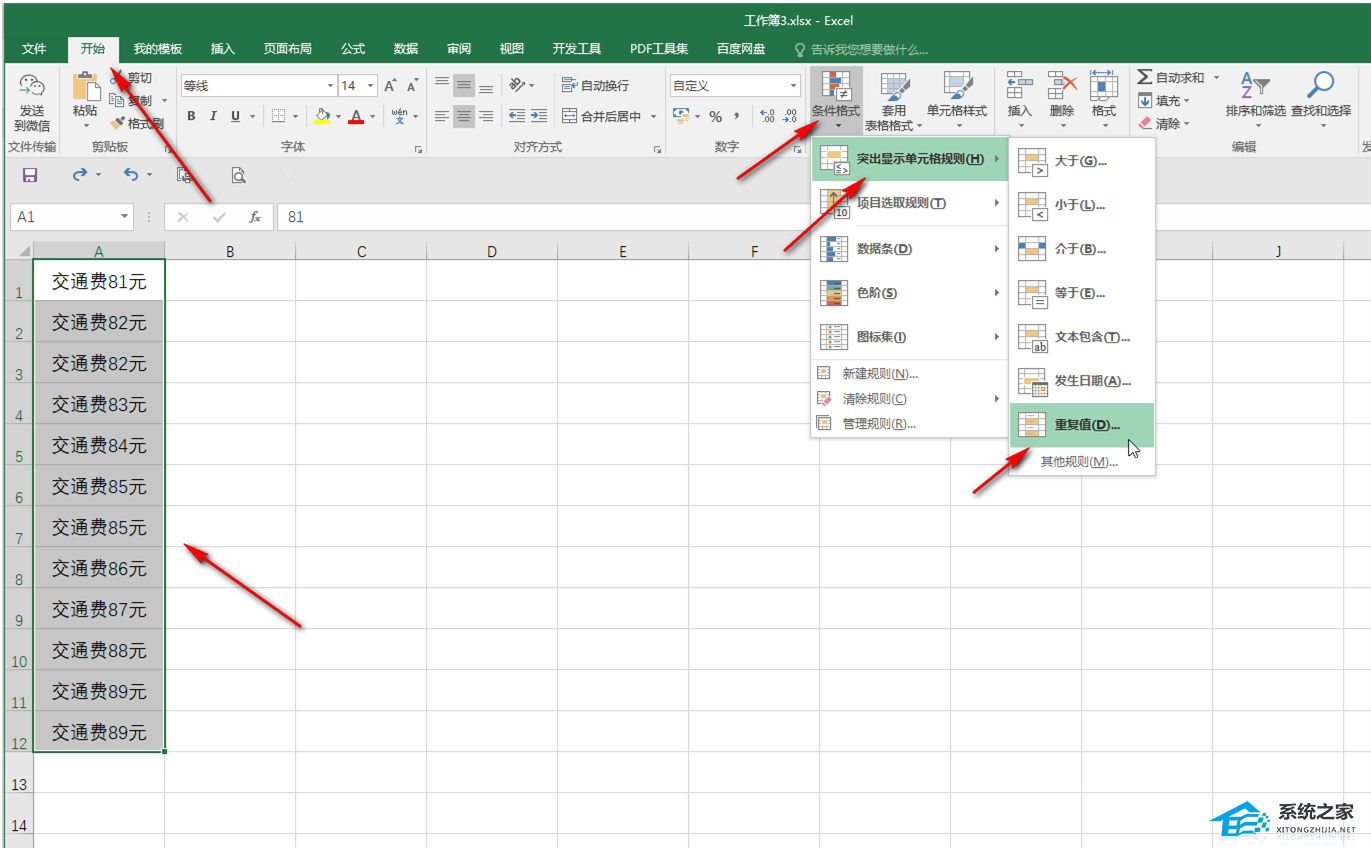Click the yellow fill color button
This screenshot has width=1371, height=848.
[321, 116]
